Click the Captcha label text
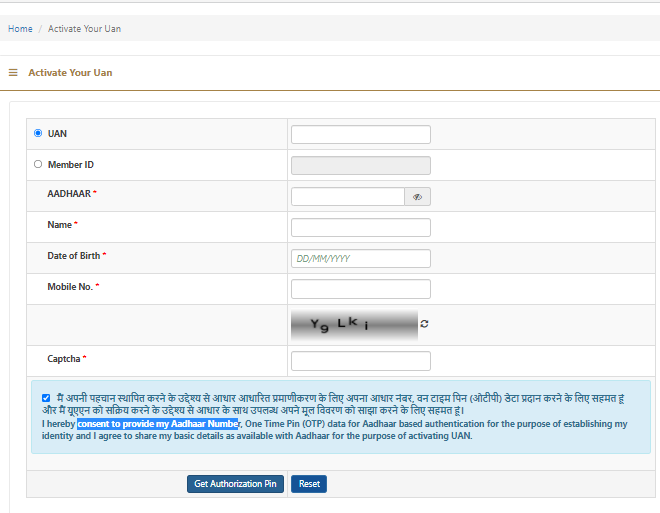This screenshot has height=513, width=660. point(64,359)
